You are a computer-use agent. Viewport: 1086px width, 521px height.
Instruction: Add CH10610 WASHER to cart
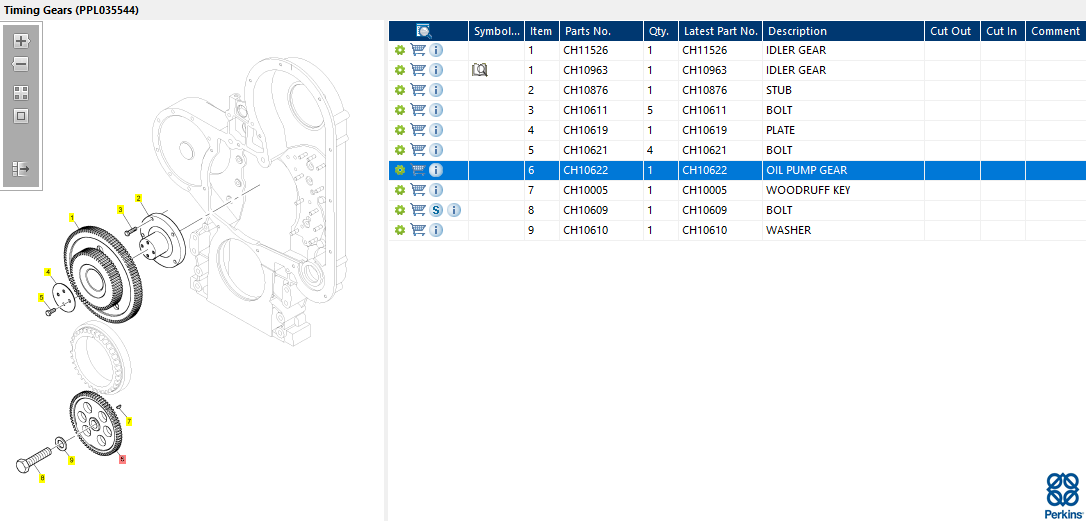(418, 230)
